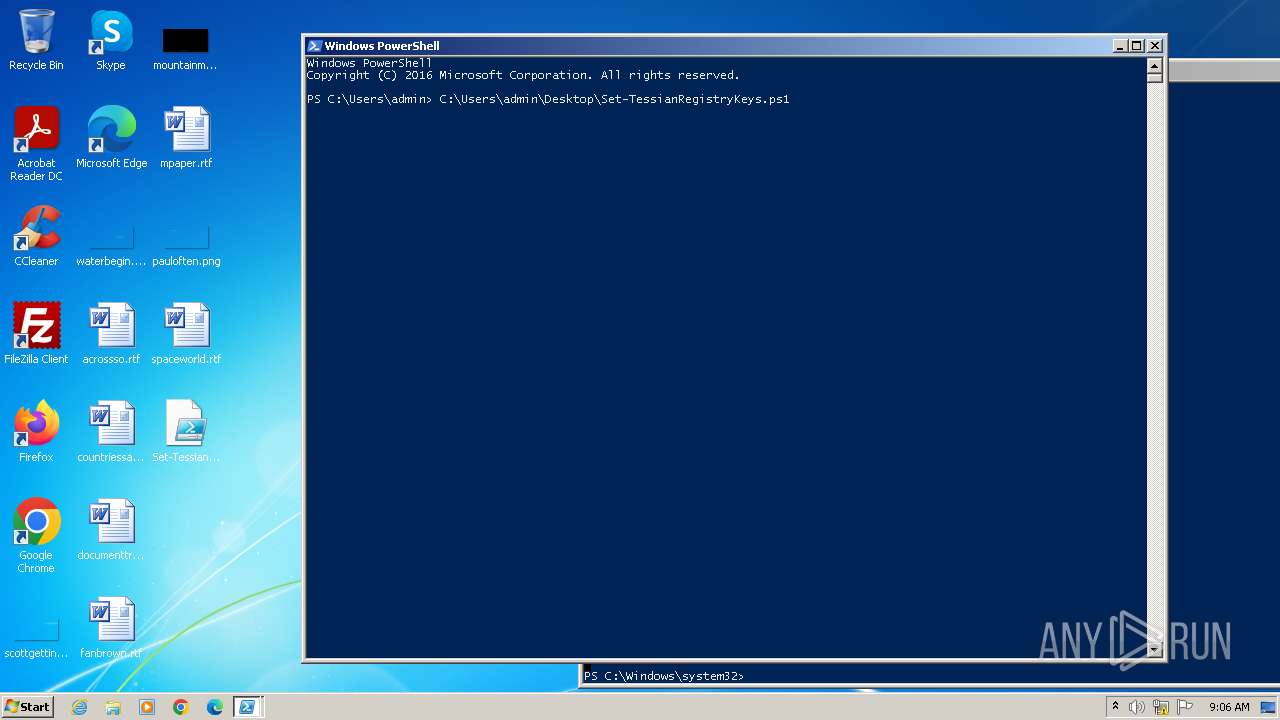Open the 9:06 AM clock
This screenshot has width=1280, height=720.
pyautogui.click(x=1229, y=707)
